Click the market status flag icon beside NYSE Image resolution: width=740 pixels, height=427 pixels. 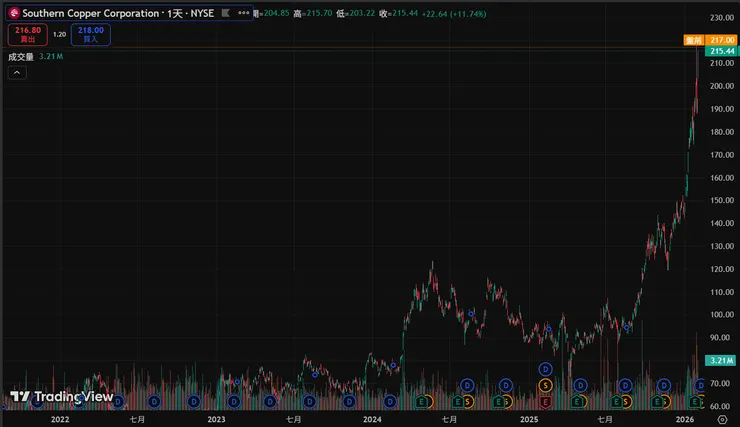[226, 13]
